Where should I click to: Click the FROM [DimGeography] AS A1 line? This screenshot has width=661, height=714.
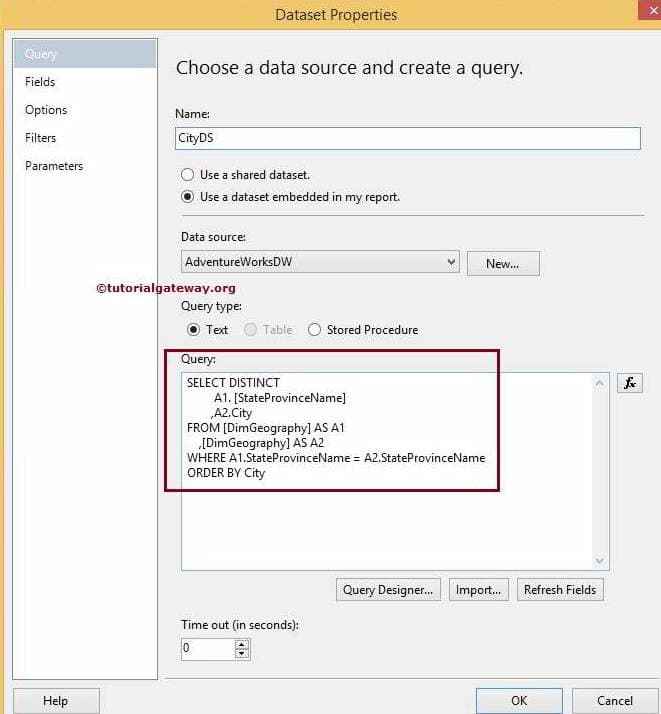(x=266, y=428)
